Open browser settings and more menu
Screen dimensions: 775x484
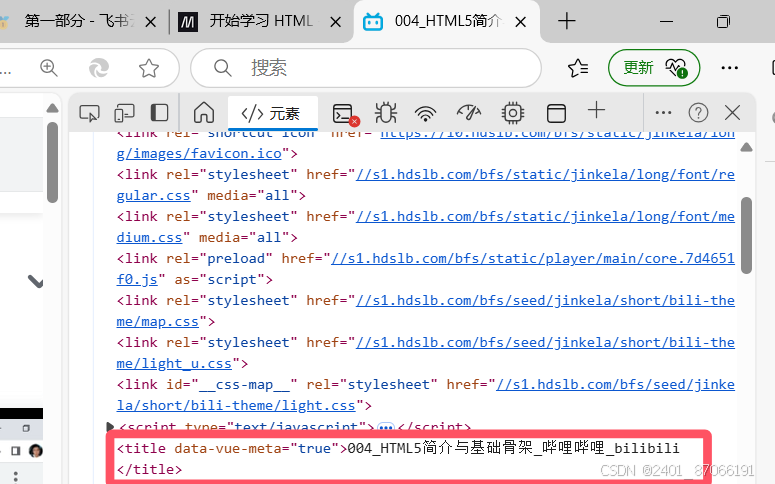(730, 68)
